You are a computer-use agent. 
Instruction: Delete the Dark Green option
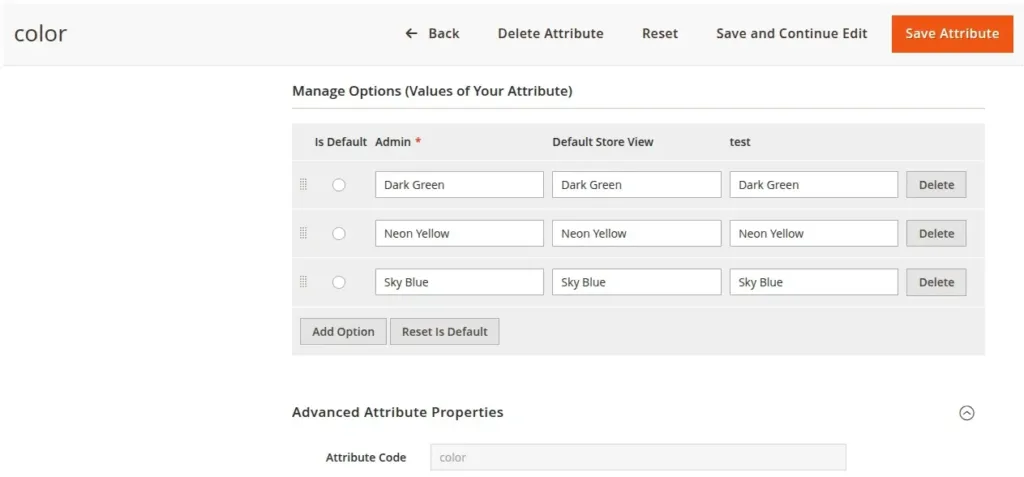point(936,185)
